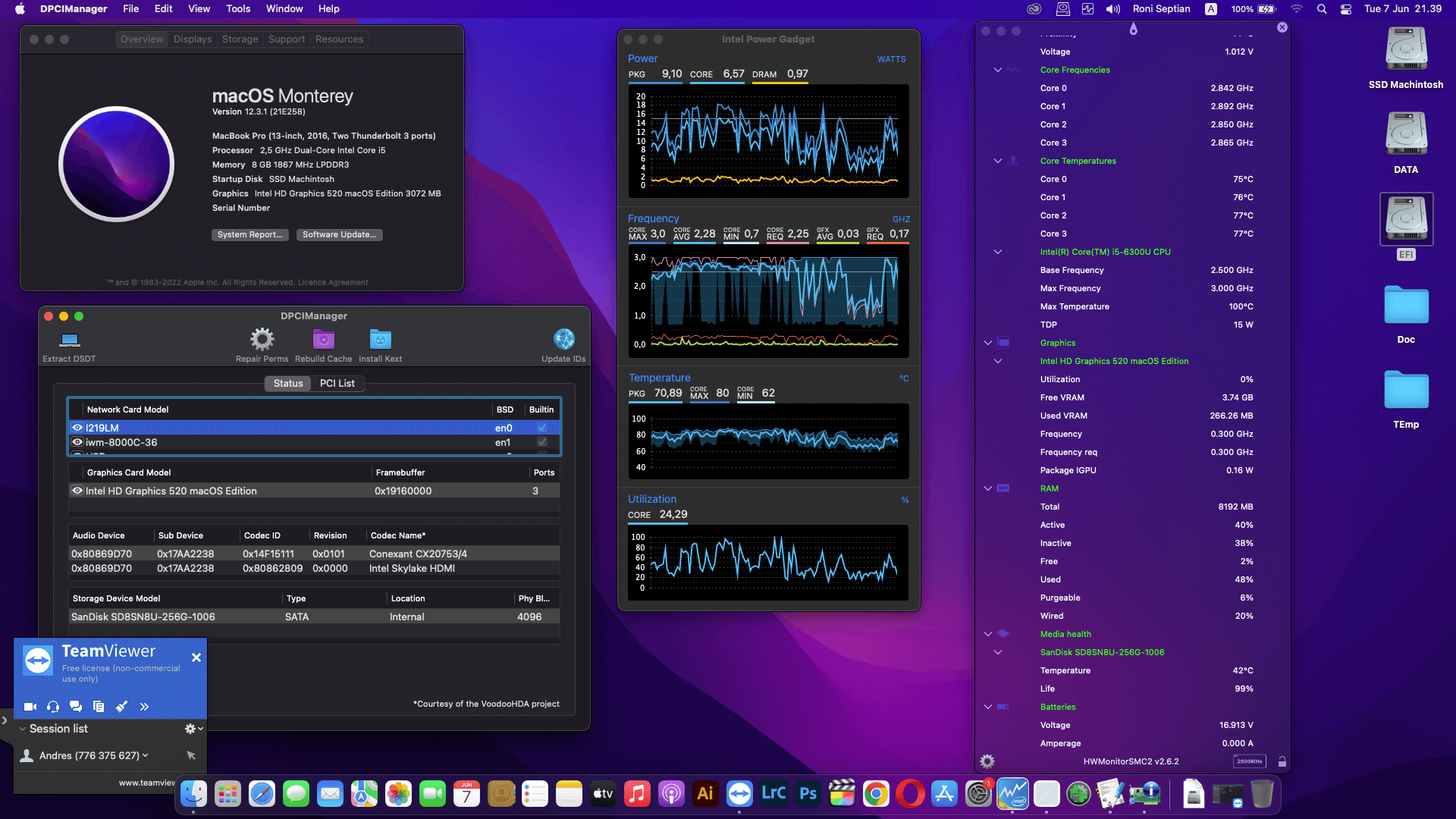Click TeamViewer whiteboard tools icon
The width and height of the screenshot is (1456, 819).
(121, 707)
